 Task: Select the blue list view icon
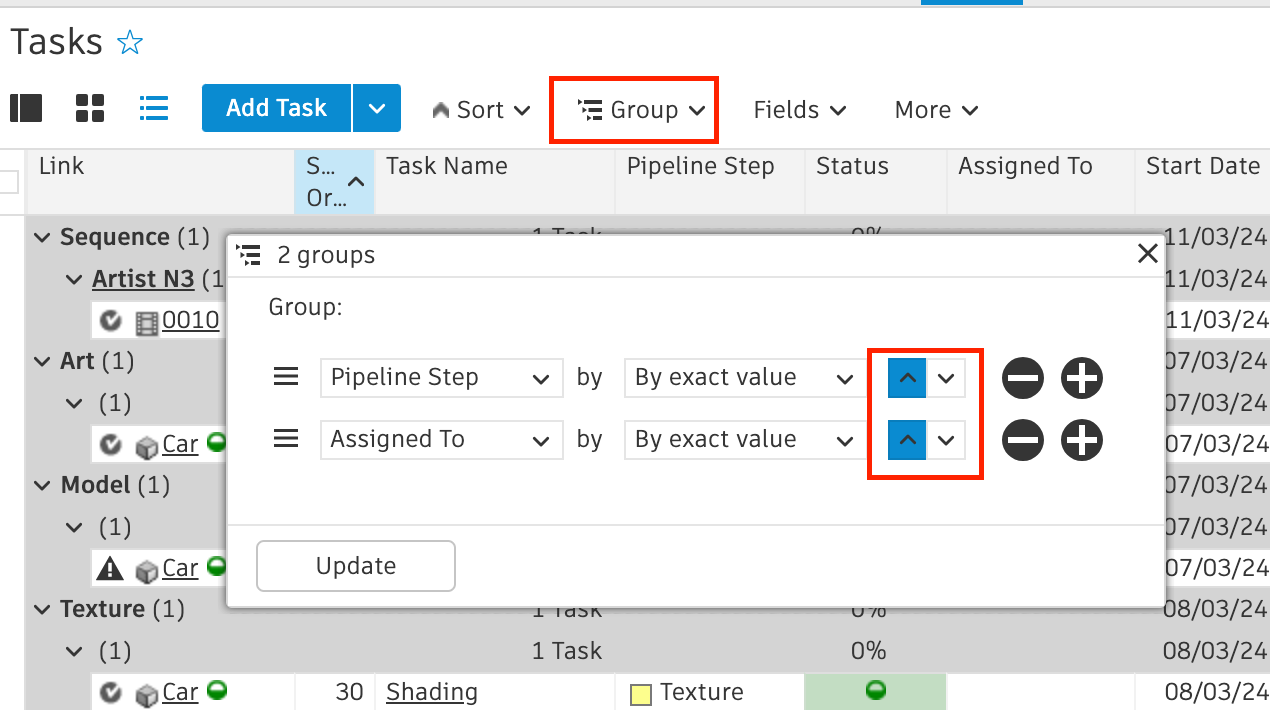click(x=154, y=108)
